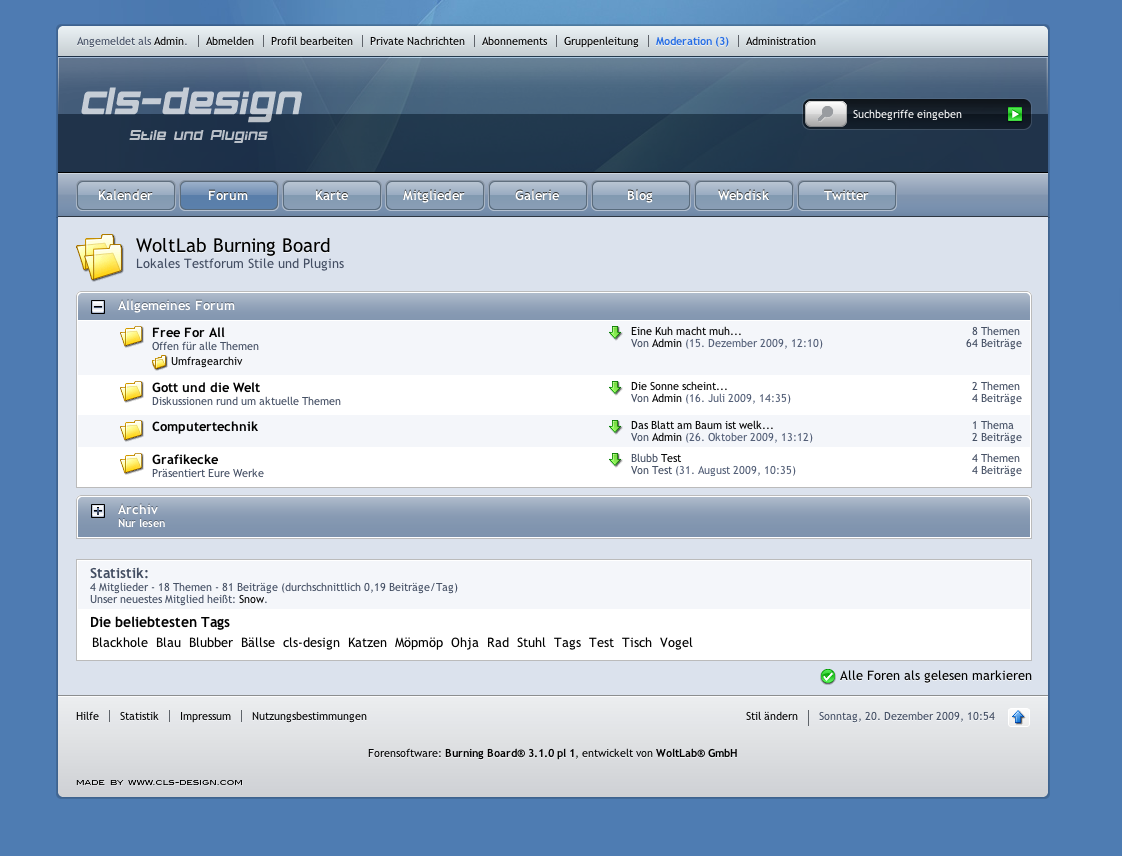Click into the Suchbegriffe eingeben search field
Image resolution: width=1122 pixels, height=856 pixels.
925,114
